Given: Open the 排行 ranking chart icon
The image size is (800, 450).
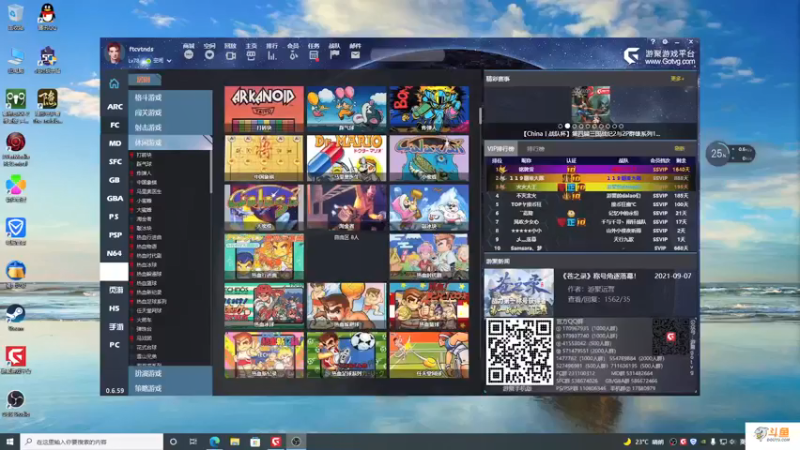Looking at the screenshot, I should coord(272,55).
